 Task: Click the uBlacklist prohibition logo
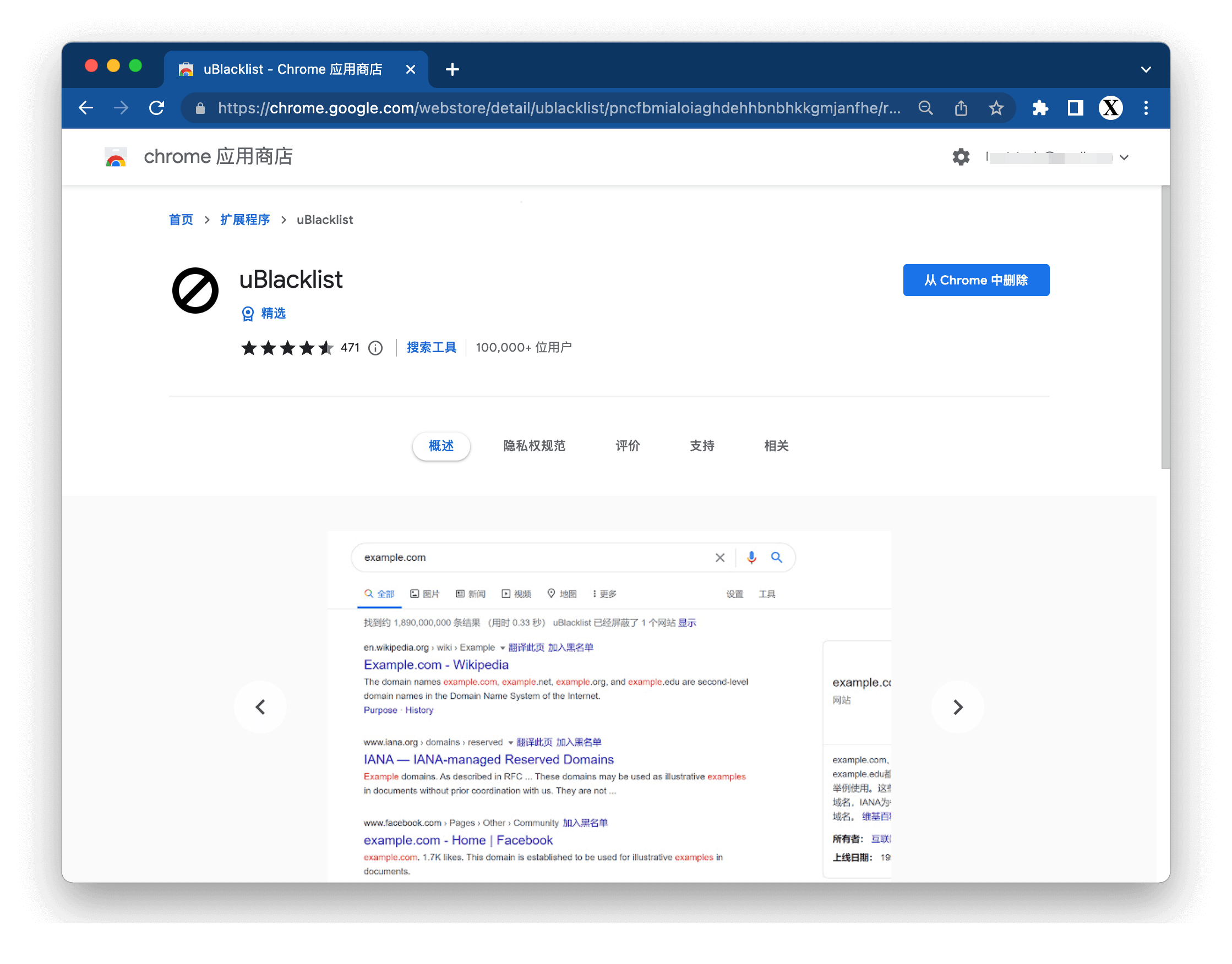click(195, 290)
